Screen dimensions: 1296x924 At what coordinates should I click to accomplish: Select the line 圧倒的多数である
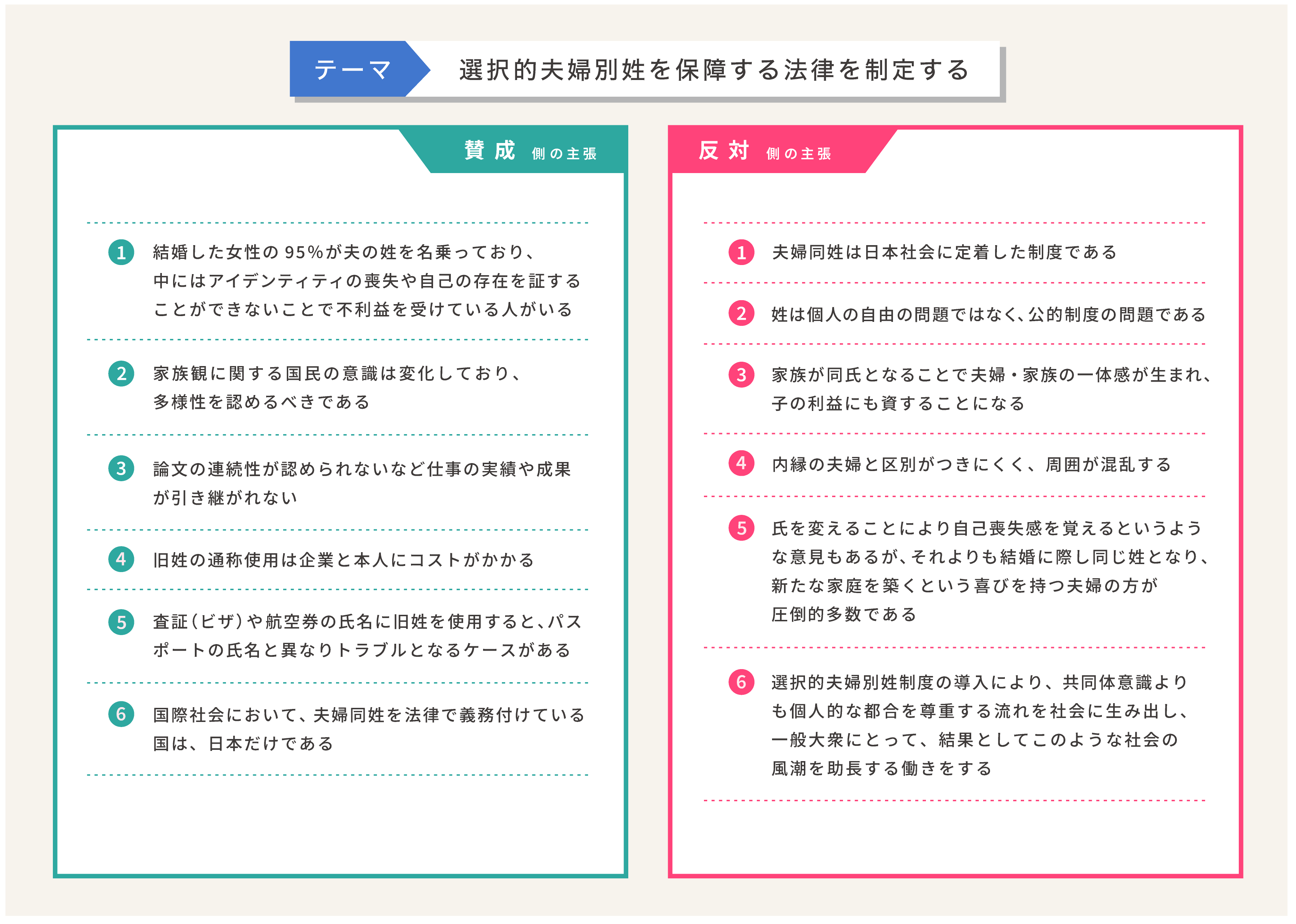click(844, 614)
